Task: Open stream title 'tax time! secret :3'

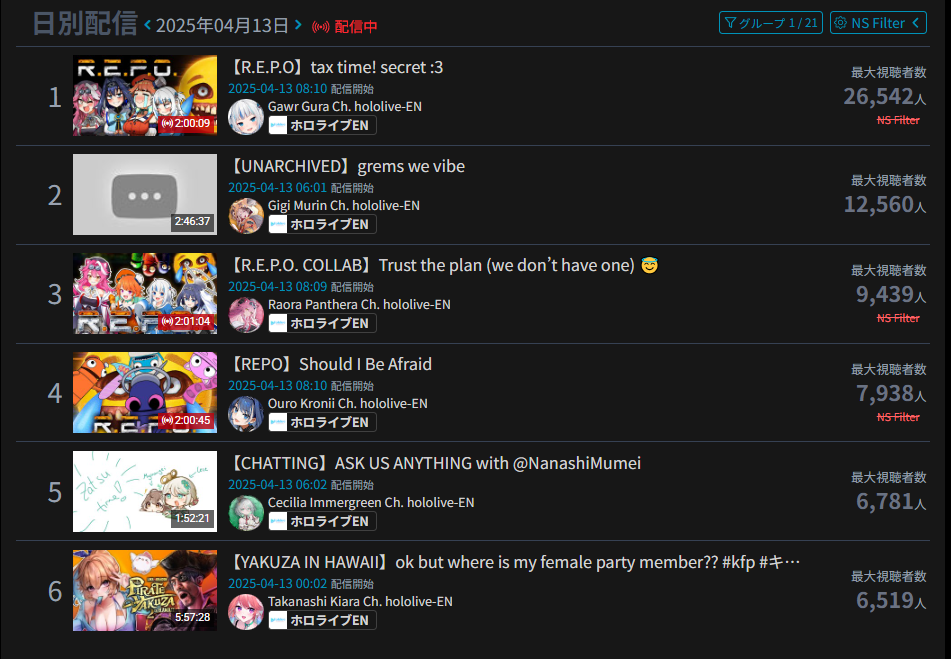Action: point(336,67)
